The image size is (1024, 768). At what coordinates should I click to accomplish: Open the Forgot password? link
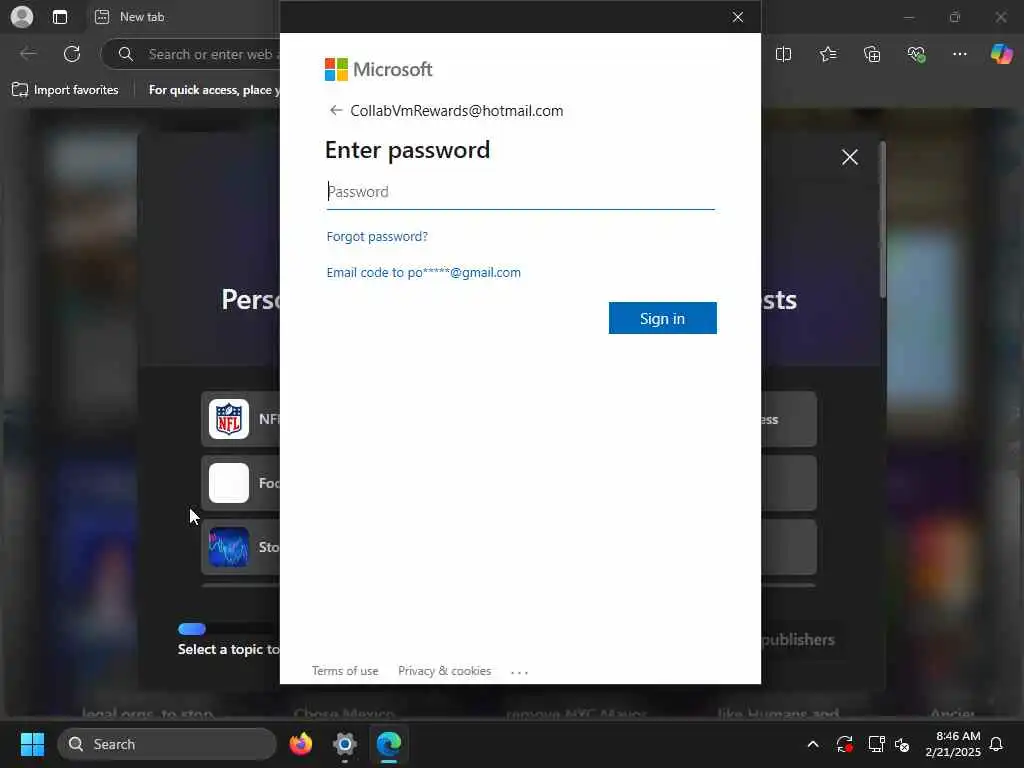click(377, 236)
